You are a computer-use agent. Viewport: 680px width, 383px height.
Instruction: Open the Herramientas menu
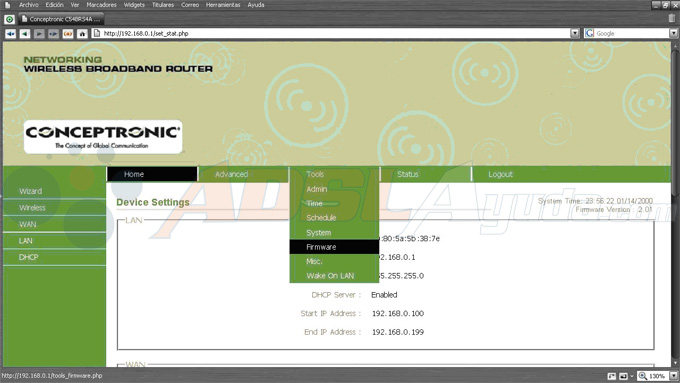pos(223,5)
